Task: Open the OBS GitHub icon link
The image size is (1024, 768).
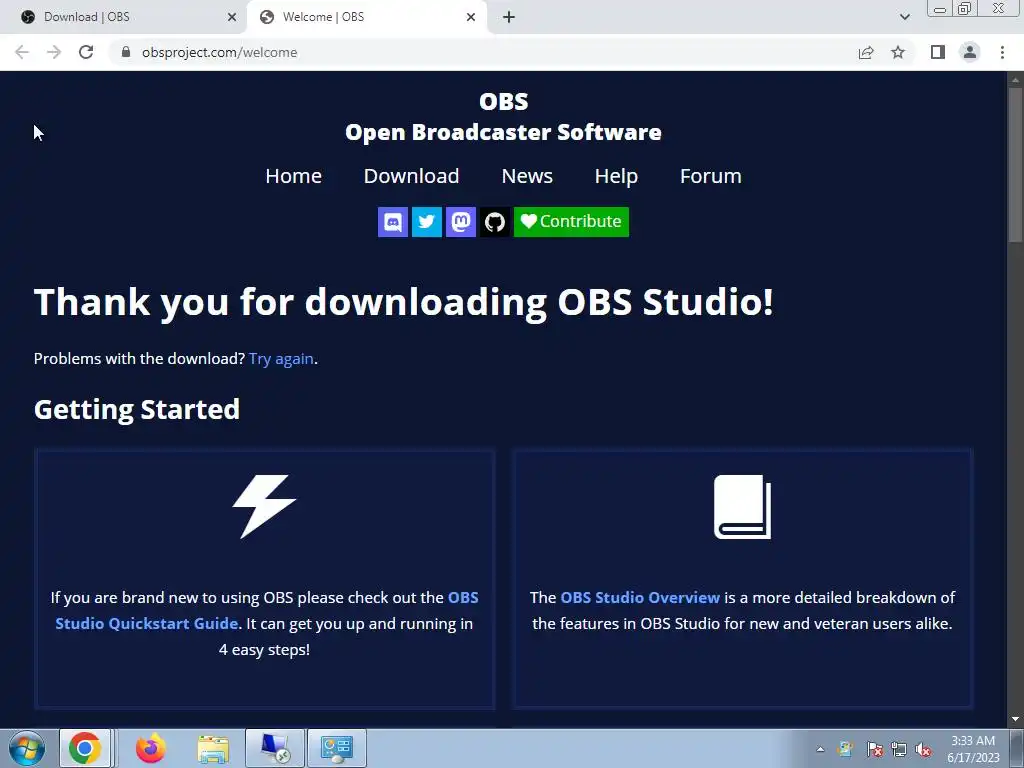Action: click(494, 222)
